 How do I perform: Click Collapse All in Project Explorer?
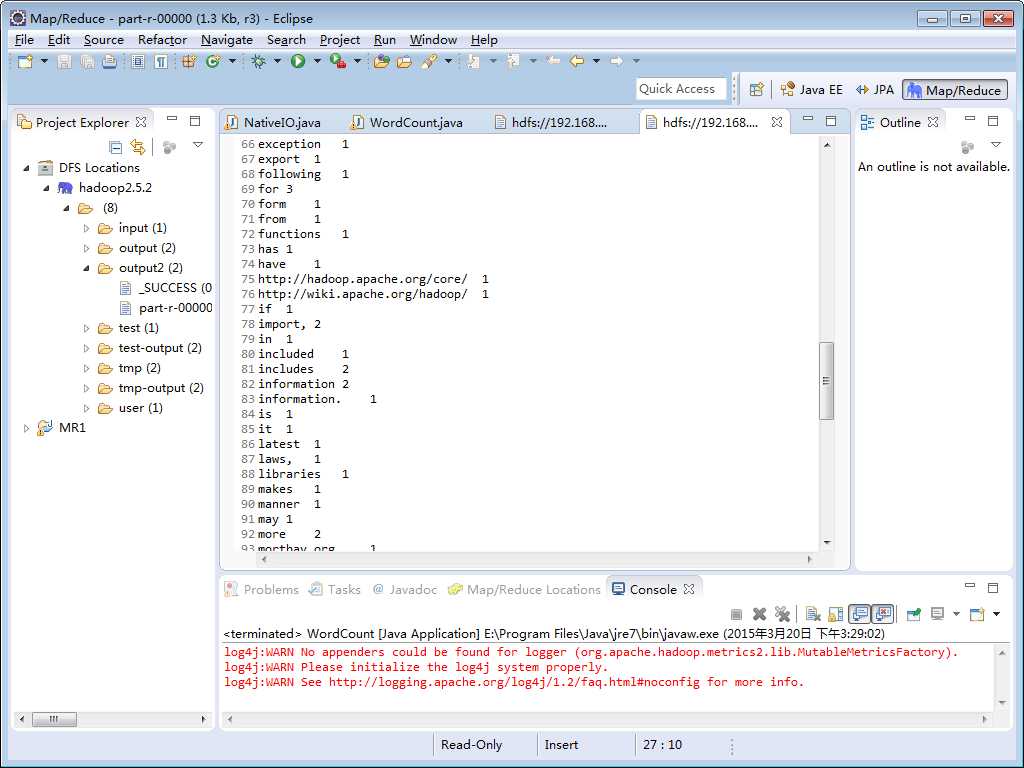(116, 147)
